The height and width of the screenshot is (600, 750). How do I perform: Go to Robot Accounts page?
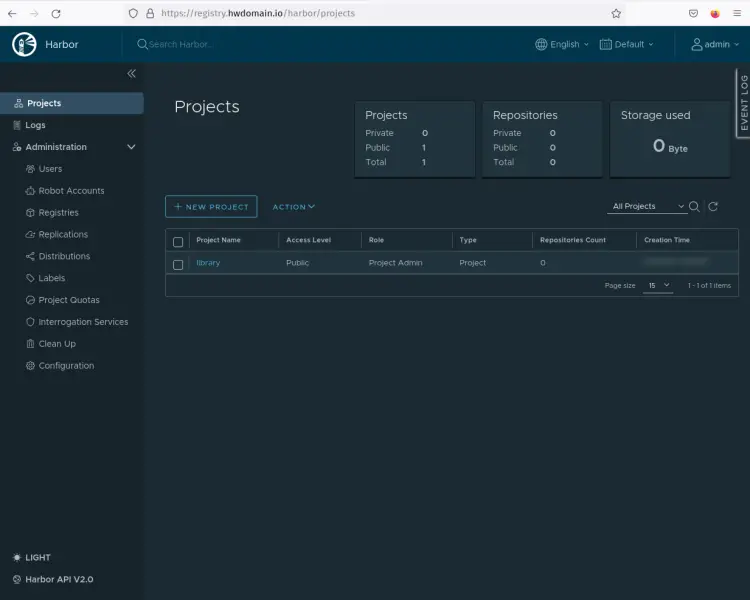(71, 191)
